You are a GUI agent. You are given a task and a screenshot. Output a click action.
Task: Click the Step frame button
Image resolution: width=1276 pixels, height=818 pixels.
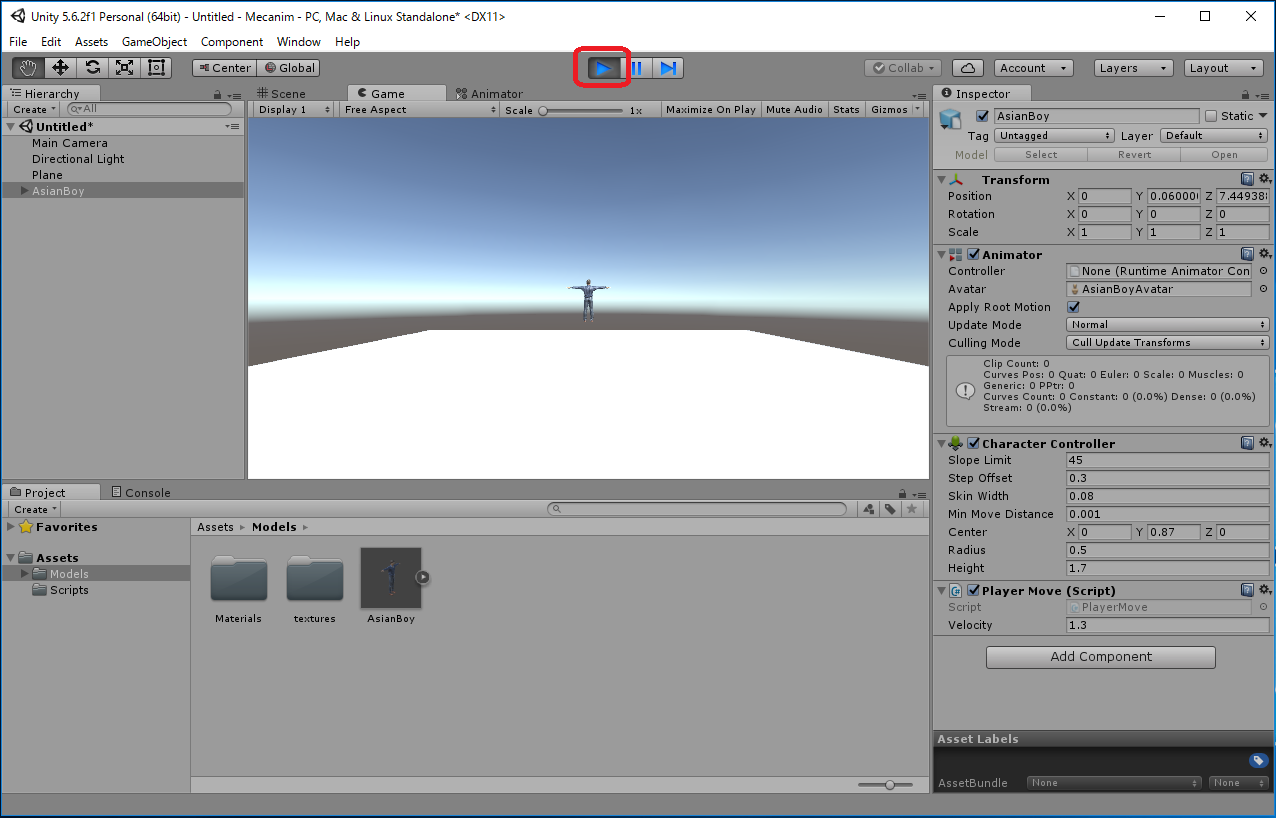[x=668, y=68]
